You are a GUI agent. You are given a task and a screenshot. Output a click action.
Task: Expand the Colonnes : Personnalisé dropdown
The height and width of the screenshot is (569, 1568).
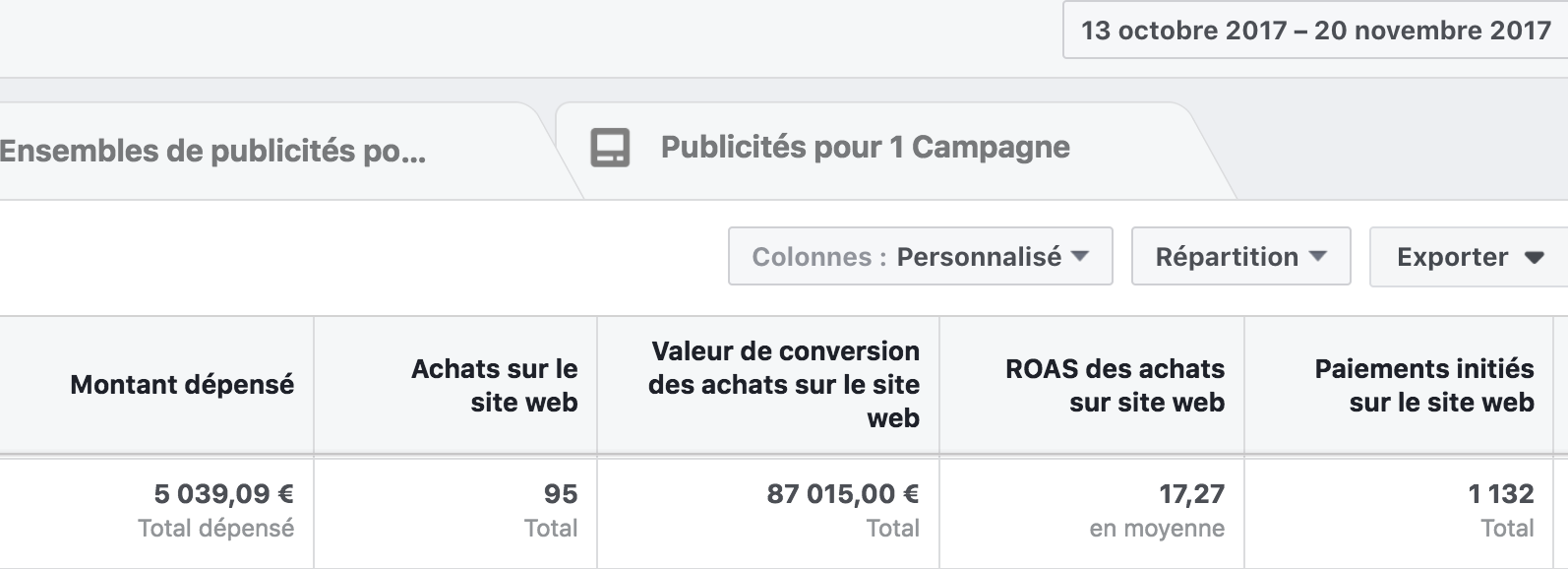(921, 257)
